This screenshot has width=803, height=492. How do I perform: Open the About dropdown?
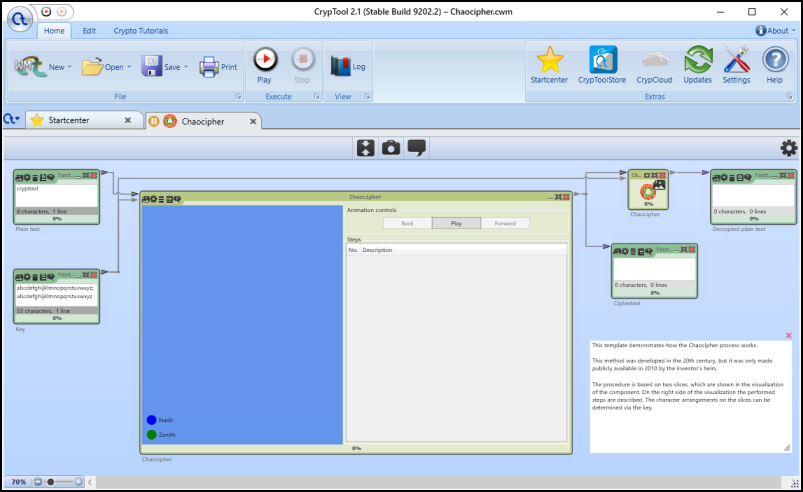pyautogui.click(x=775, y=31)
